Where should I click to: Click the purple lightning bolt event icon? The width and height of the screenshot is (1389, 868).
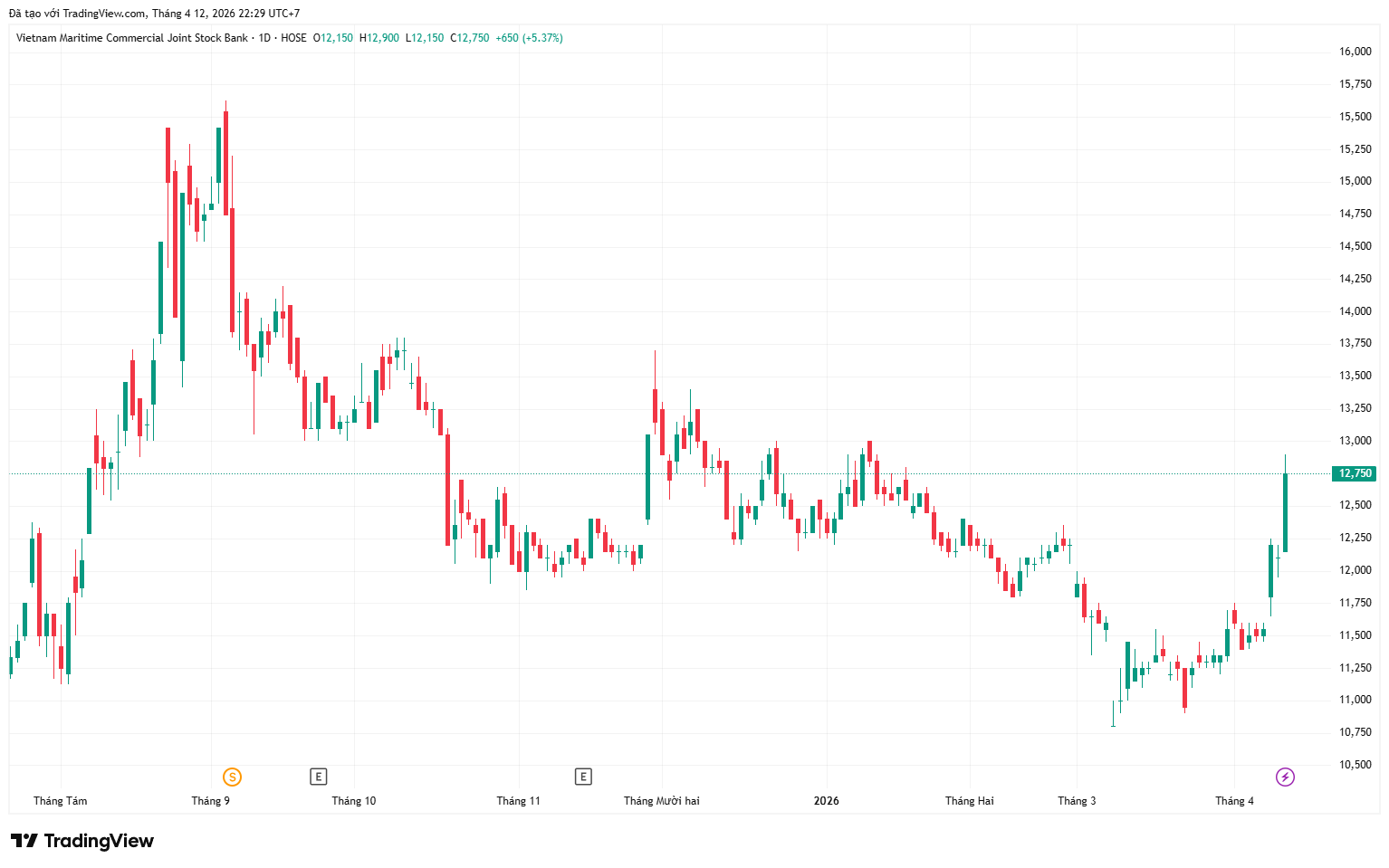(1285, 777)
